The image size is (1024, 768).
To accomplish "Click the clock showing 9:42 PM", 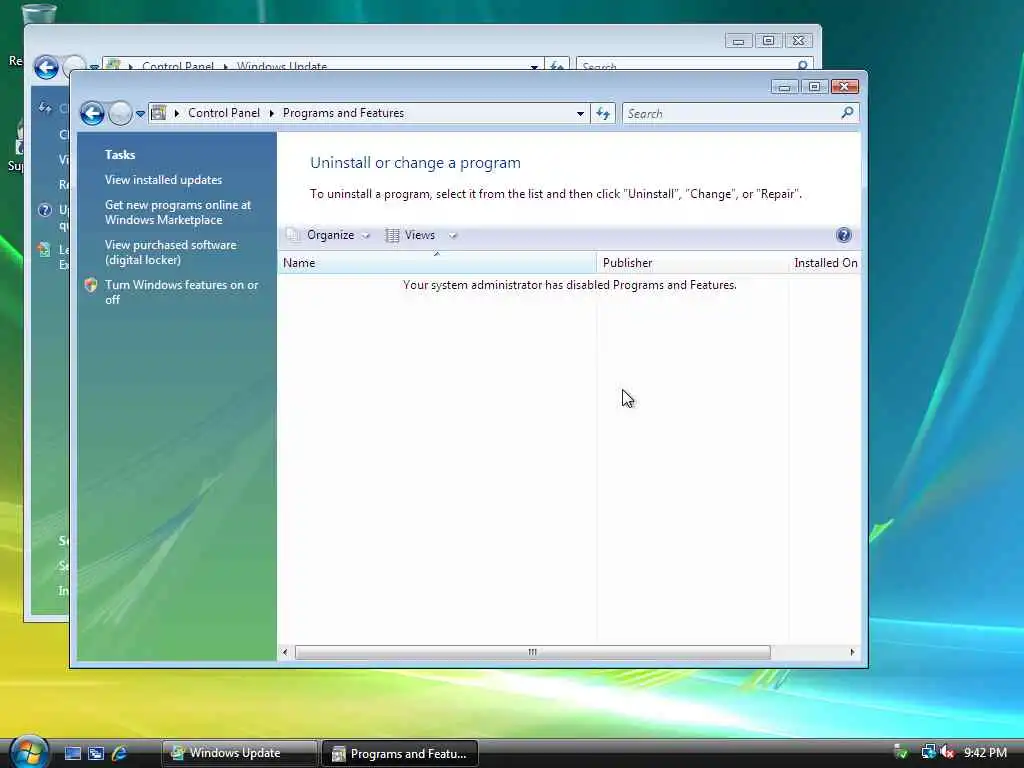I will point(985,752).
